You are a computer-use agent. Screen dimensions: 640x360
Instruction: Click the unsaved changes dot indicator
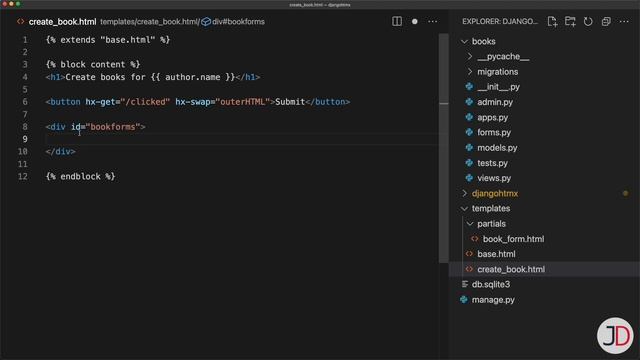click(415, 21)
